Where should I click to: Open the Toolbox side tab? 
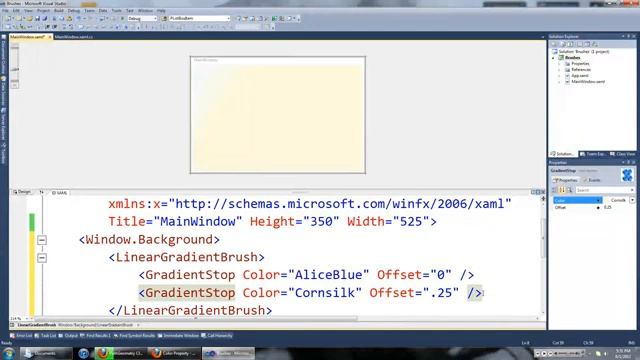4,153
